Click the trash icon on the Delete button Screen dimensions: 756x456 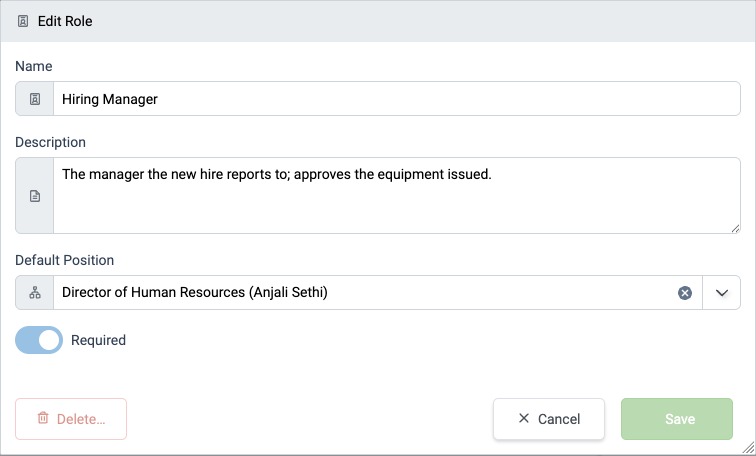tap(43, 418)
